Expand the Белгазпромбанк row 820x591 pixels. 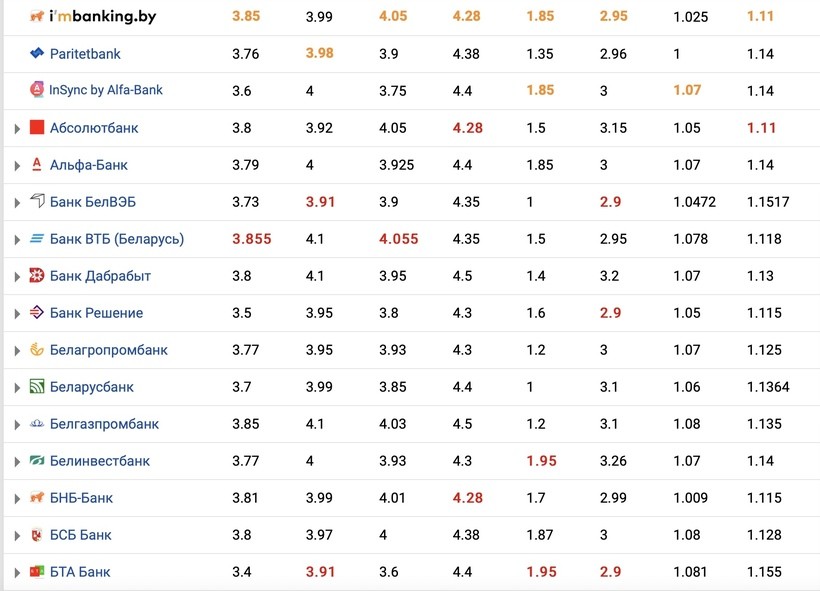[x=17, y=424]
